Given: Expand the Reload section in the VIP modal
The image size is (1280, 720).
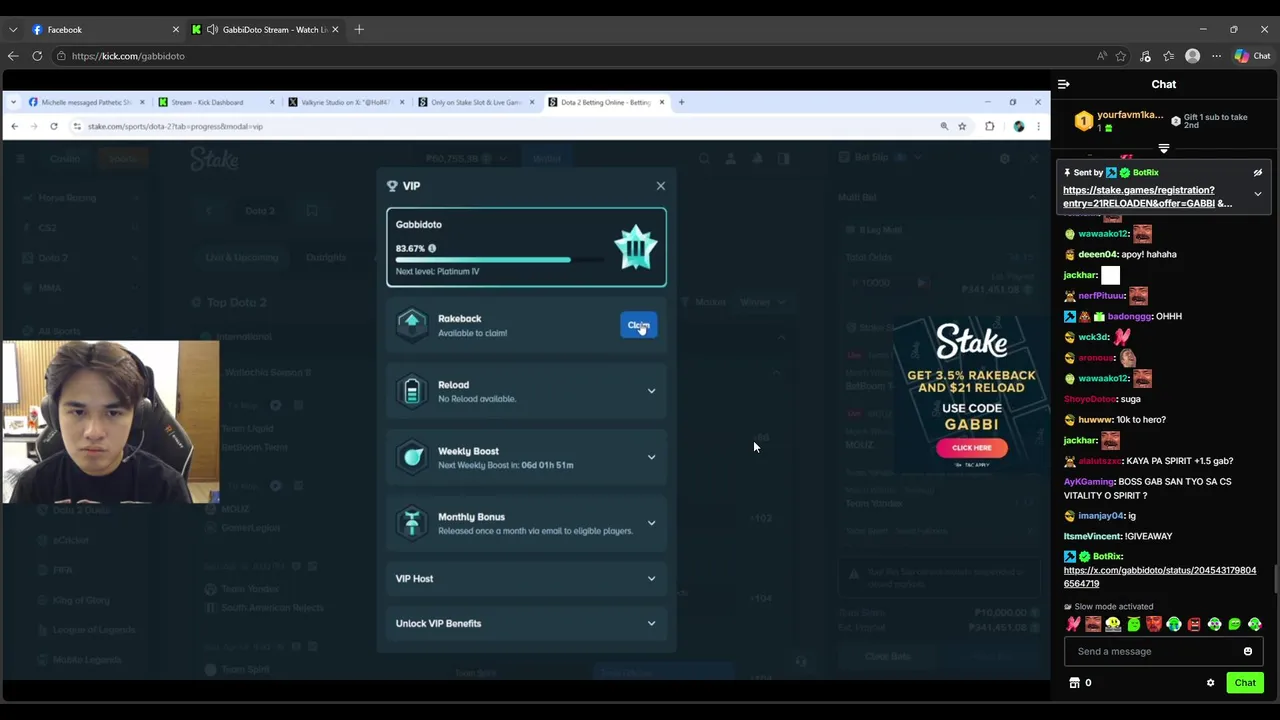Looking at the screenshot, I should coord(651,391).
